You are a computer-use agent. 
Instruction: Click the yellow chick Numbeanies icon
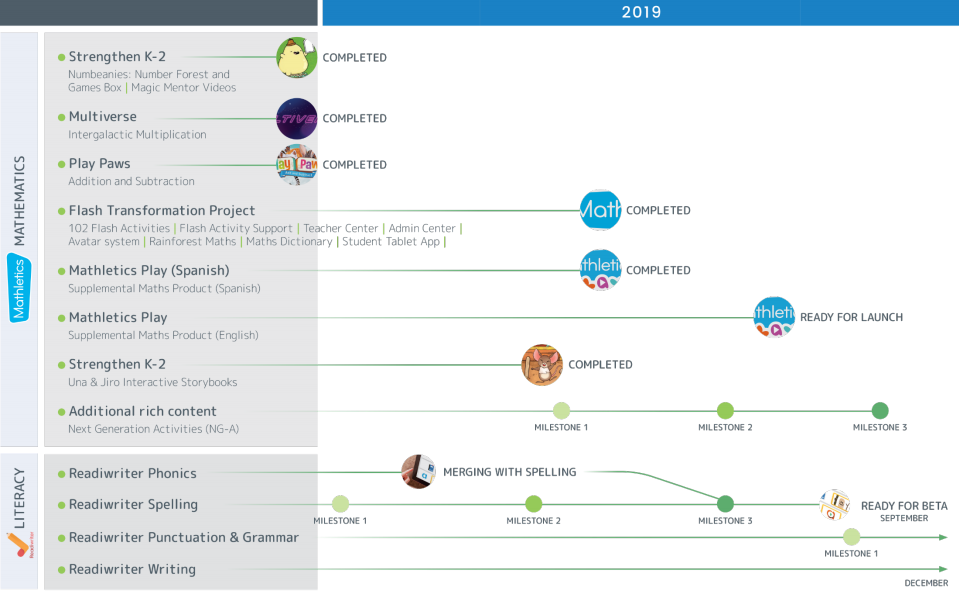(x=297, y=57)
